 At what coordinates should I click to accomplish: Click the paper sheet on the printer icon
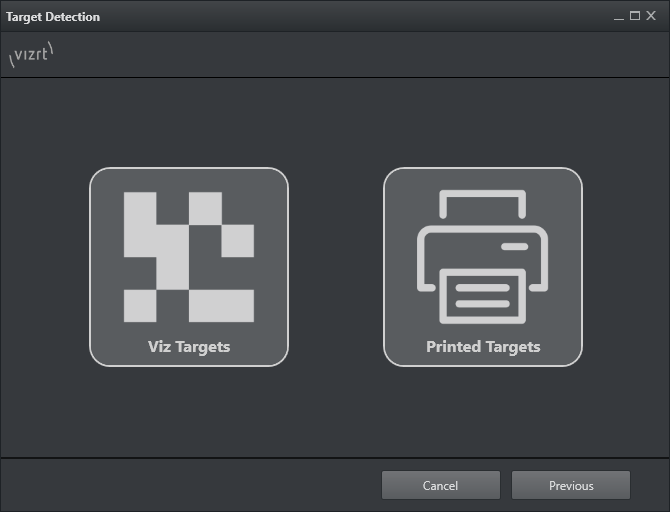coord(483,295)
